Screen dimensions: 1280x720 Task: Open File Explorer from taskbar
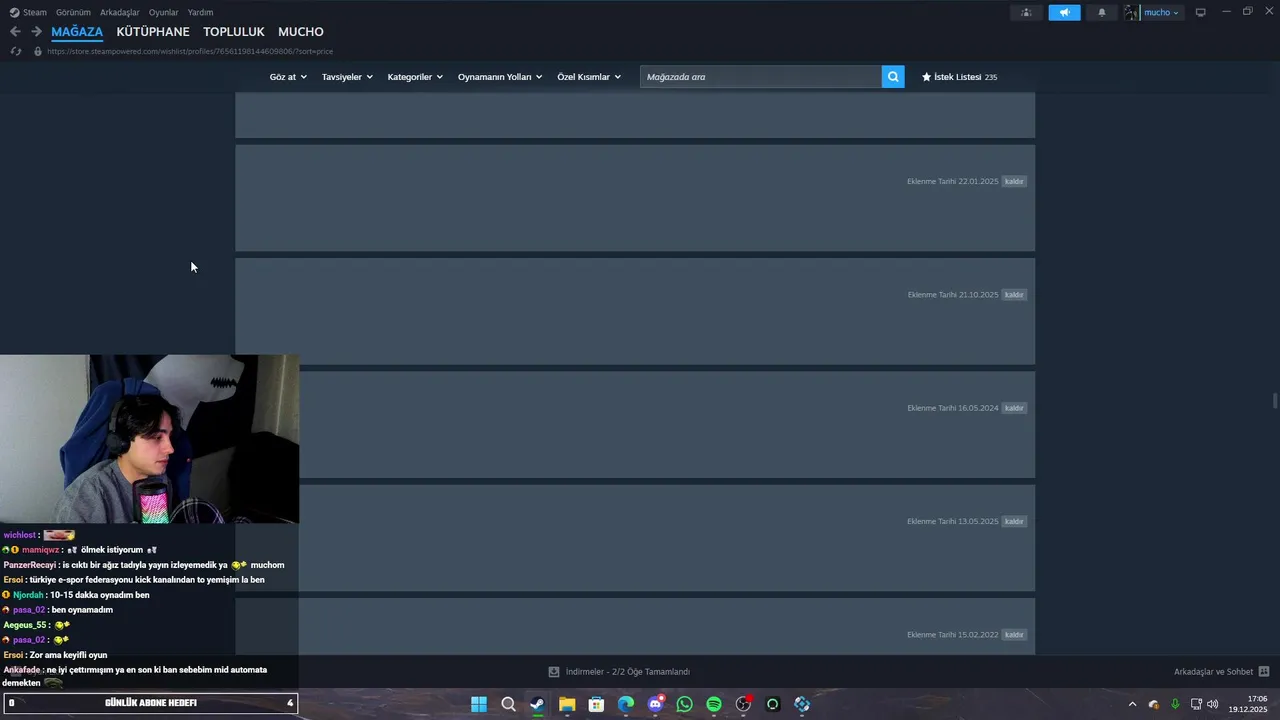pyautogui.click(x=567, y=704)
